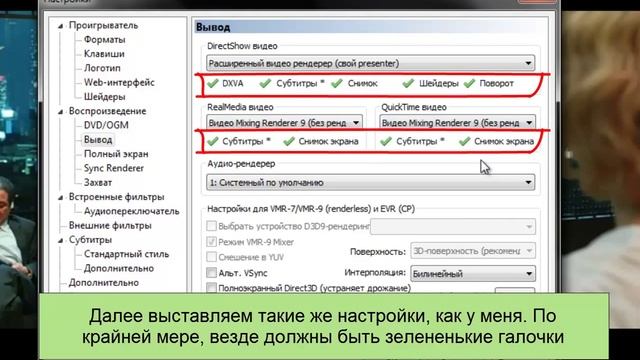Image resolution: width=640 pixels, height=360 pixels.
Task: Enable Альт. VSync checkbox
Action: click(211, 272)
